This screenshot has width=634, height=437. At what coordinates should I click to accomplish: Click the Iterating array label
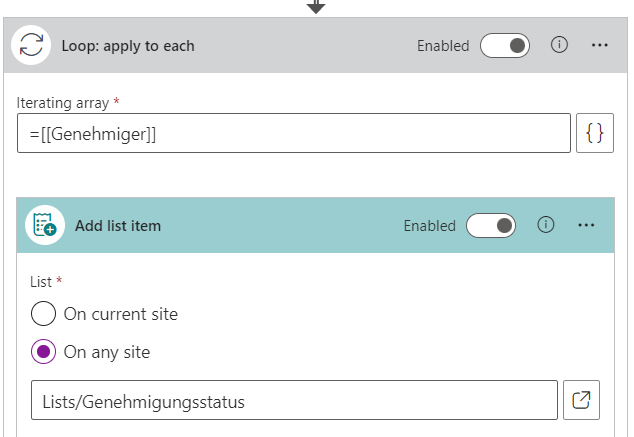(63, 102)
